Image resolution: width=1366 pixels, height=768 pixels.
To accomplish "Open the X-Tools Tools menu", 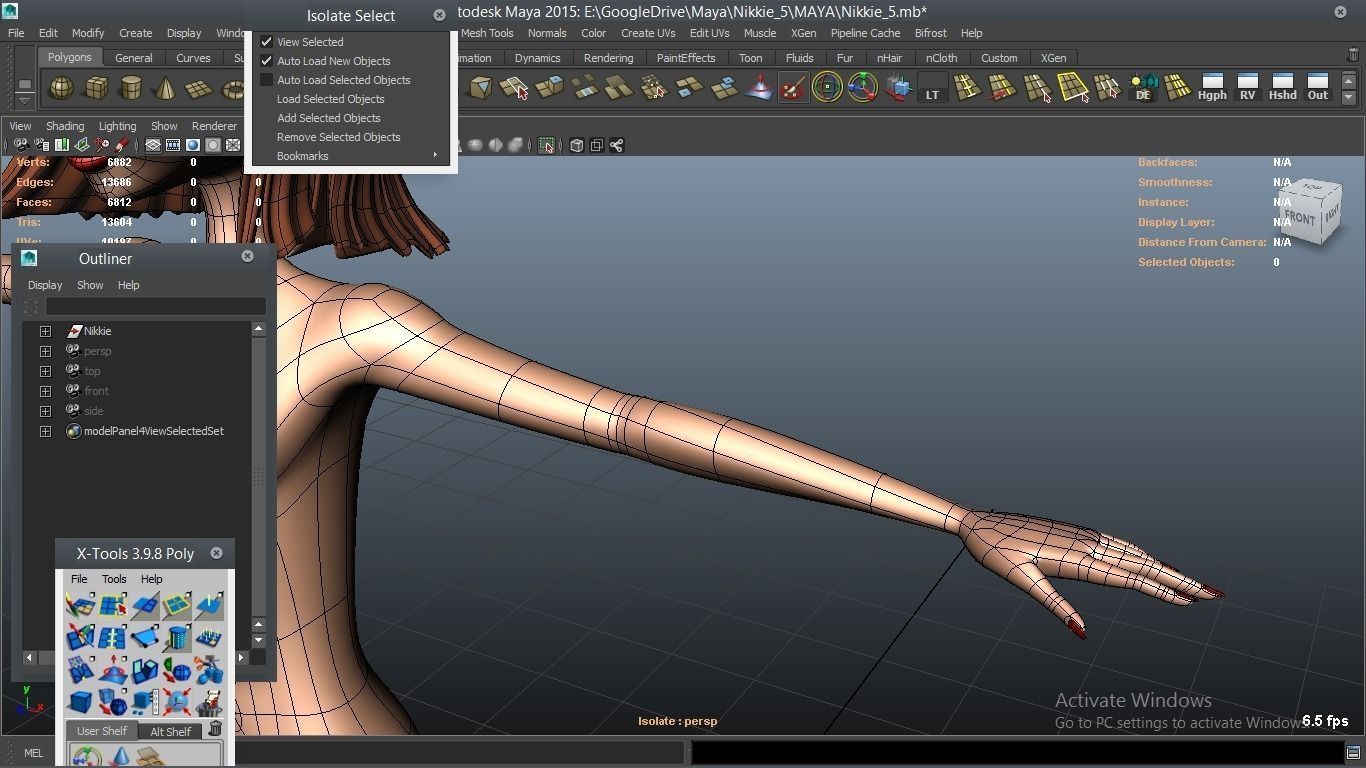I will coord(114,579).
